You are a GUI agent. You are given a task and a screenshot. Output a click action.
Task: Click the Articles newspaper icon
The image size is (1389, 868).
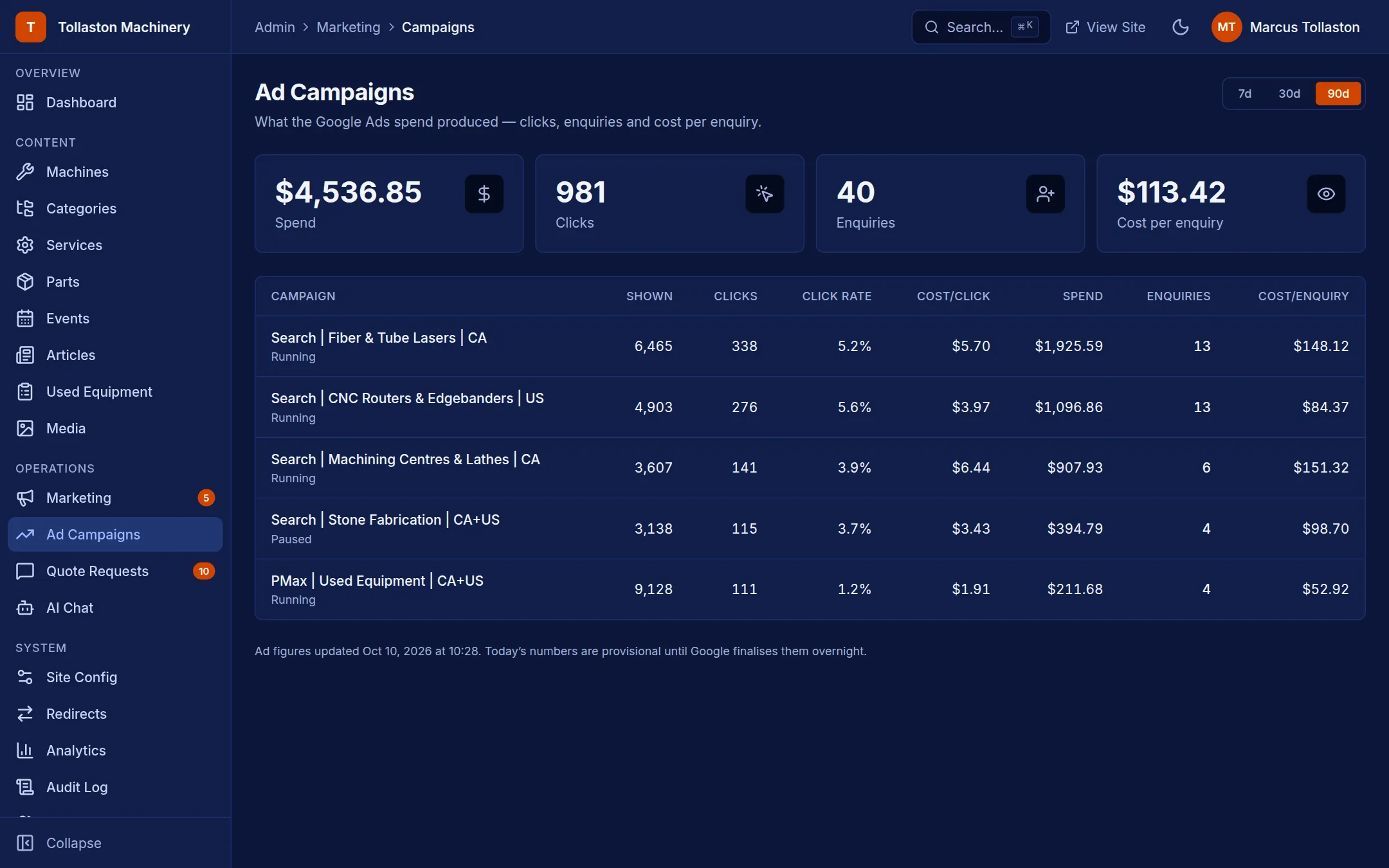pyautogui.click(x=25, y=355)
